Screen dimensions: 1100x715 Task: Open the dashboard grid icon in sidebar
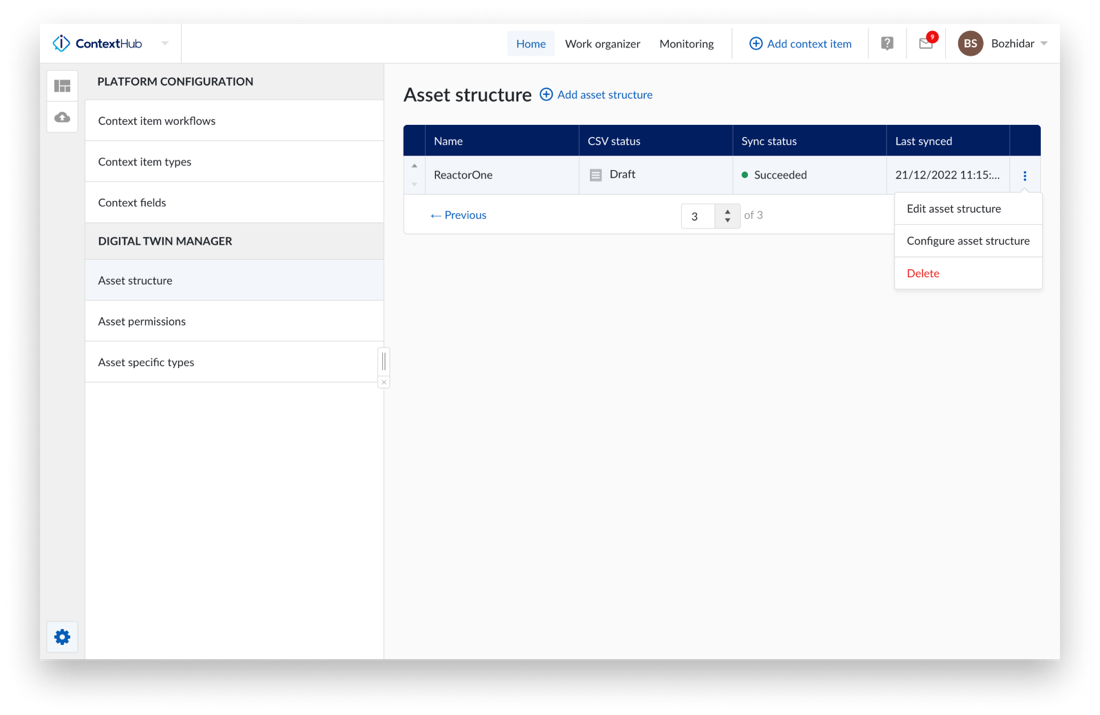[x=62, y=86]
